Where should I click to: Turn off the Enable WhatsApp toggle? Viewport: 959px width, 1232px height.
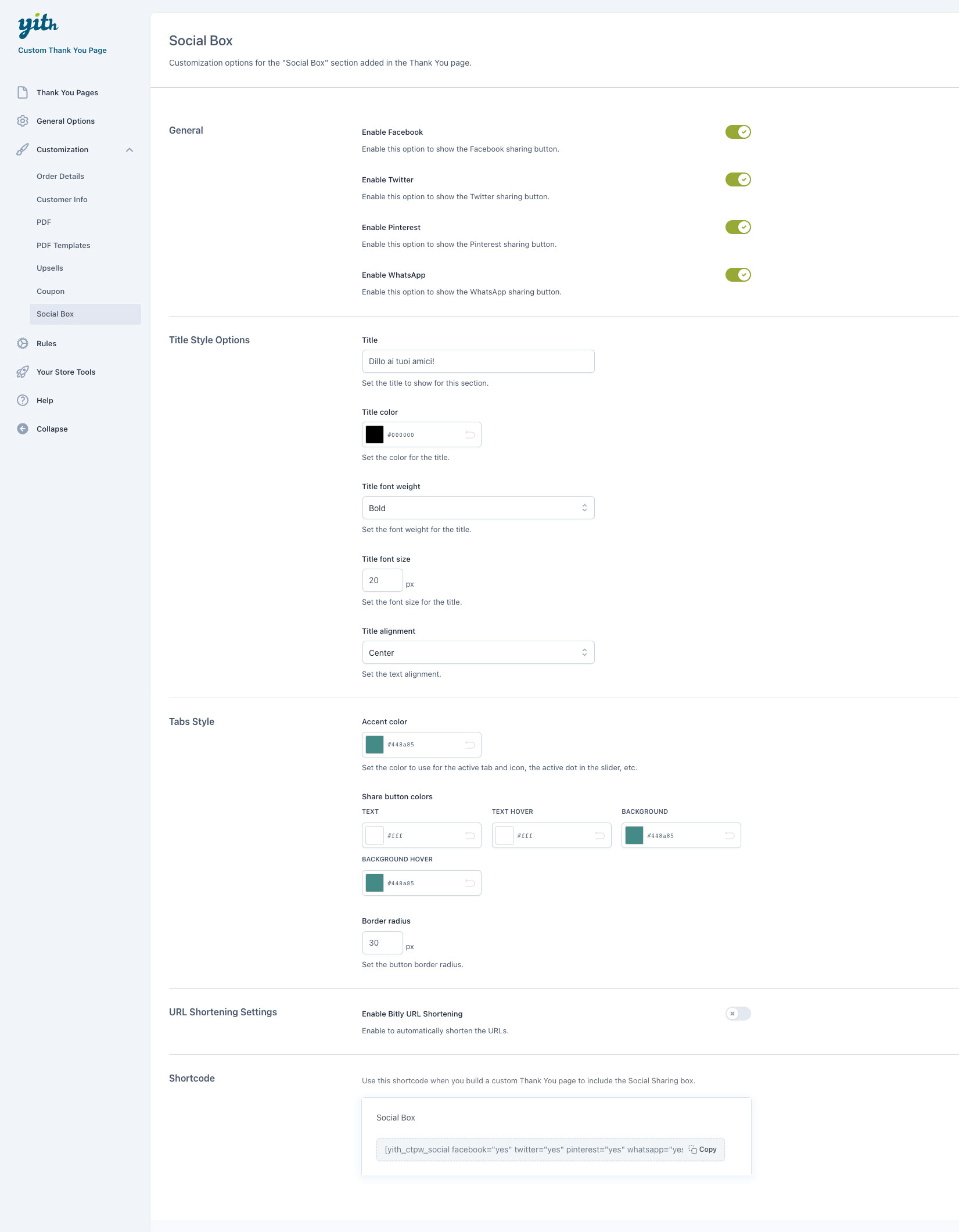(x=738, y=275)
